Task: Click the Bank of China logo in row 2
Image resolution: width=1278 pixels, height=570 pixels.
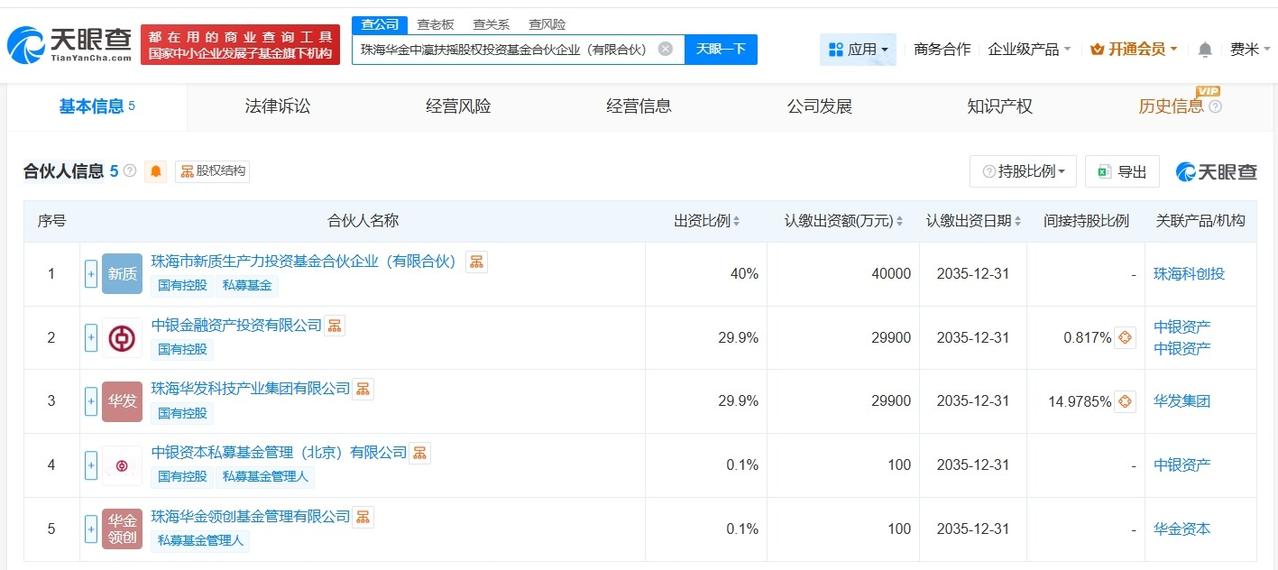Action: tap(122, 337)
